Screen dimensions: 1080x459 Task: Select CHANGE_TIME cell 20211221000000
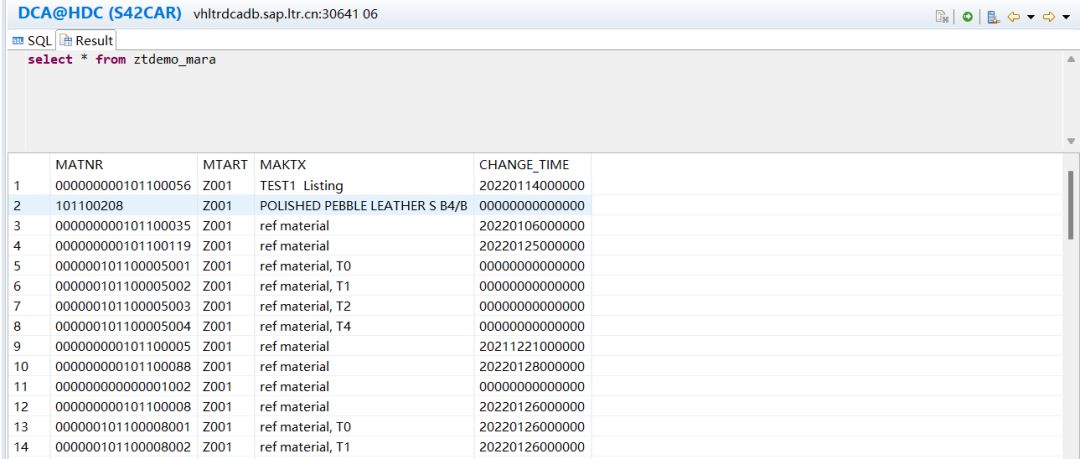pyautogui.click(x=532, y=346)
